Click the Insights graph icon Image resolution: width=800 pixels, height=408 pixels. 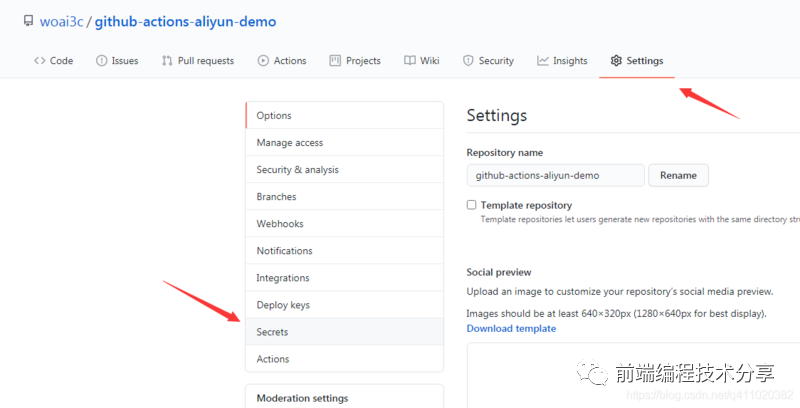[543, 61]
